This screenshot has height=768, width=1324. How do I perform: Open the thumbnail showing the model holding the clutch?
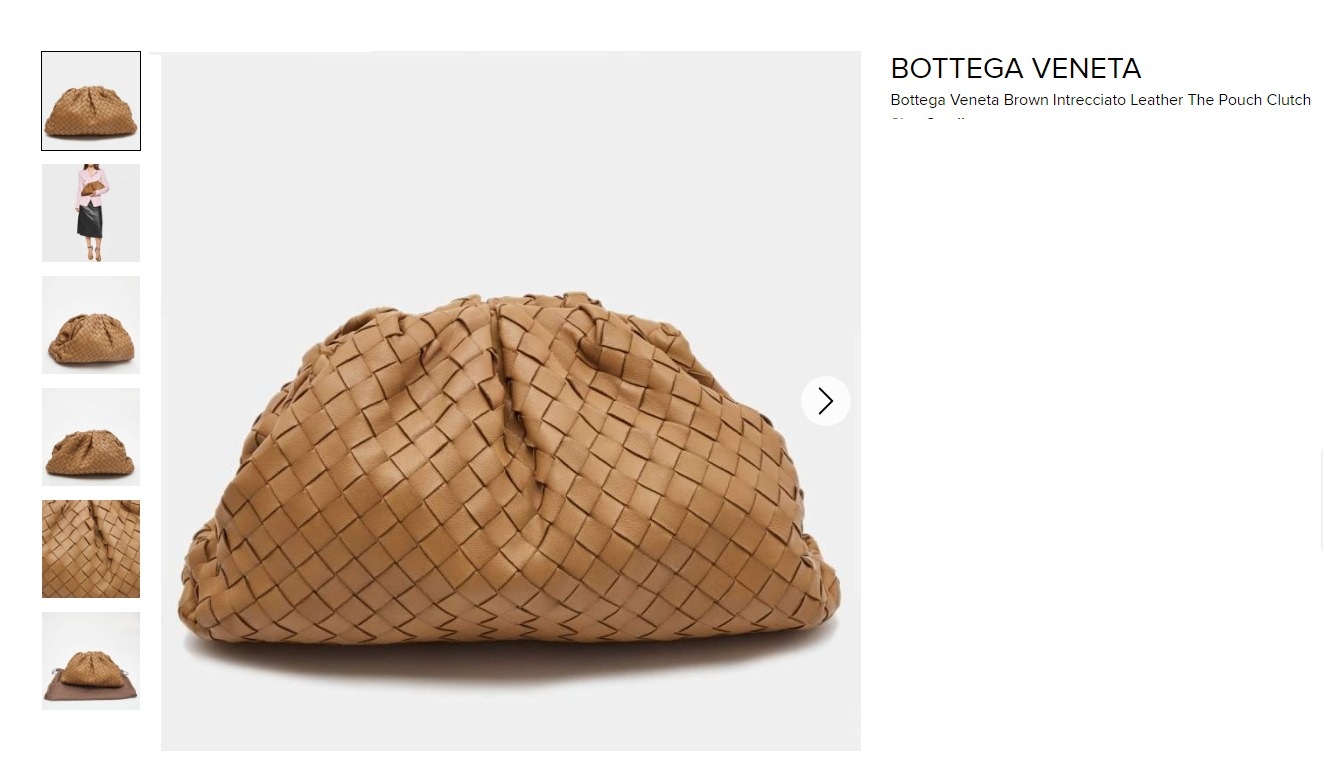coord(91,213)
